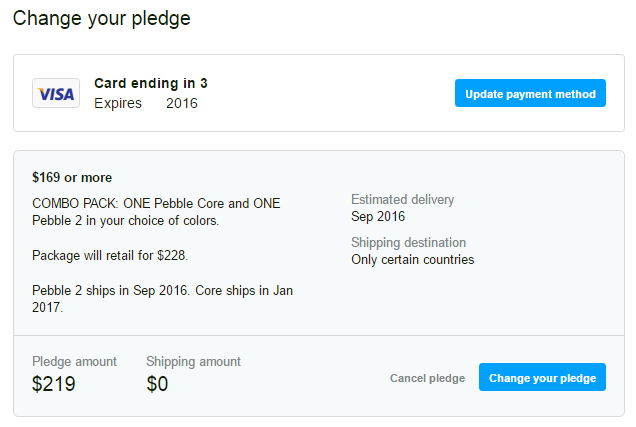Click the 'Shipping amount' label
Screen dimensions: 636x427
193,361
